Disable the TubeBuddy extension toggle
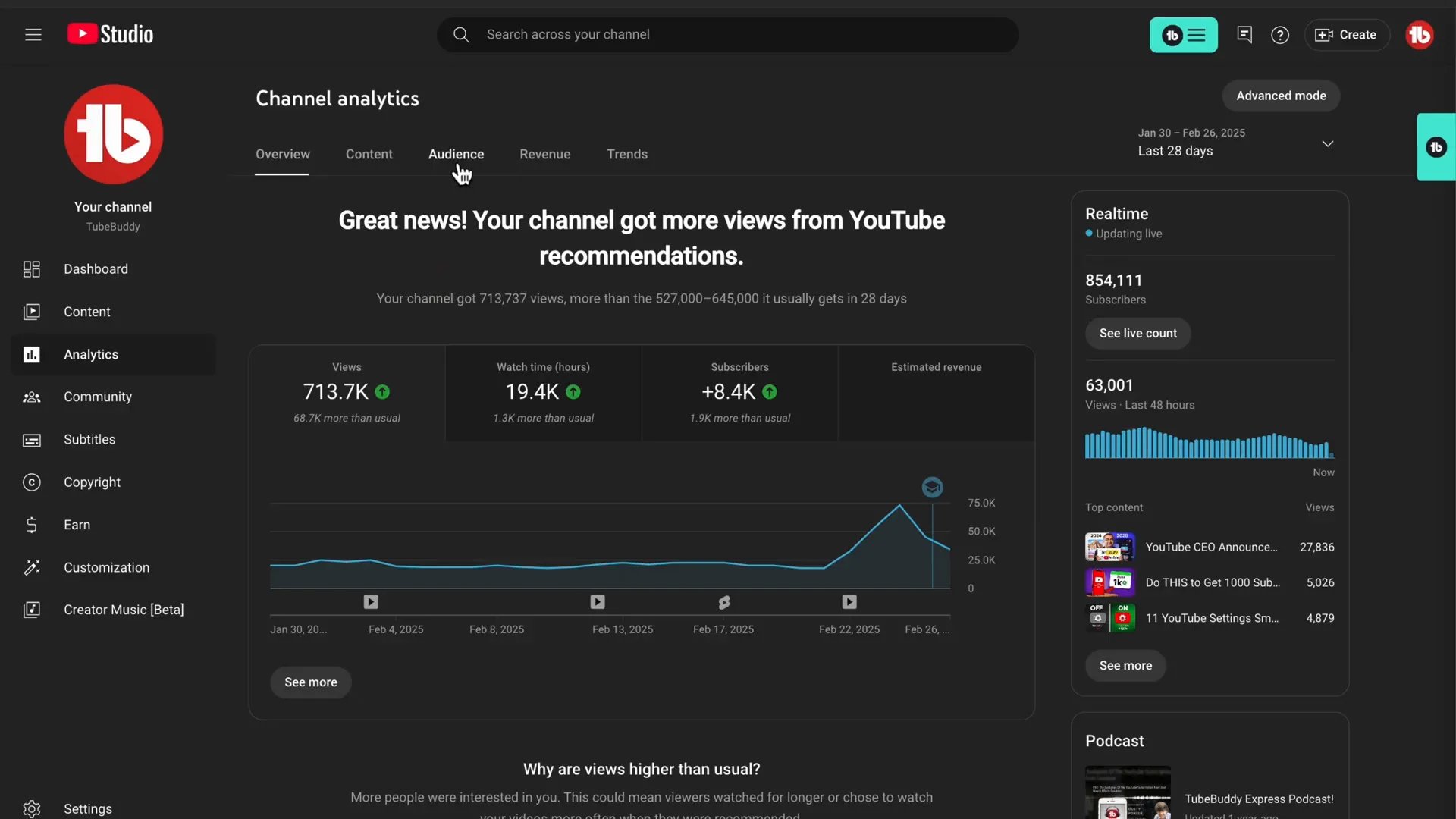 pyautogui.click(x=1183, y=35)
